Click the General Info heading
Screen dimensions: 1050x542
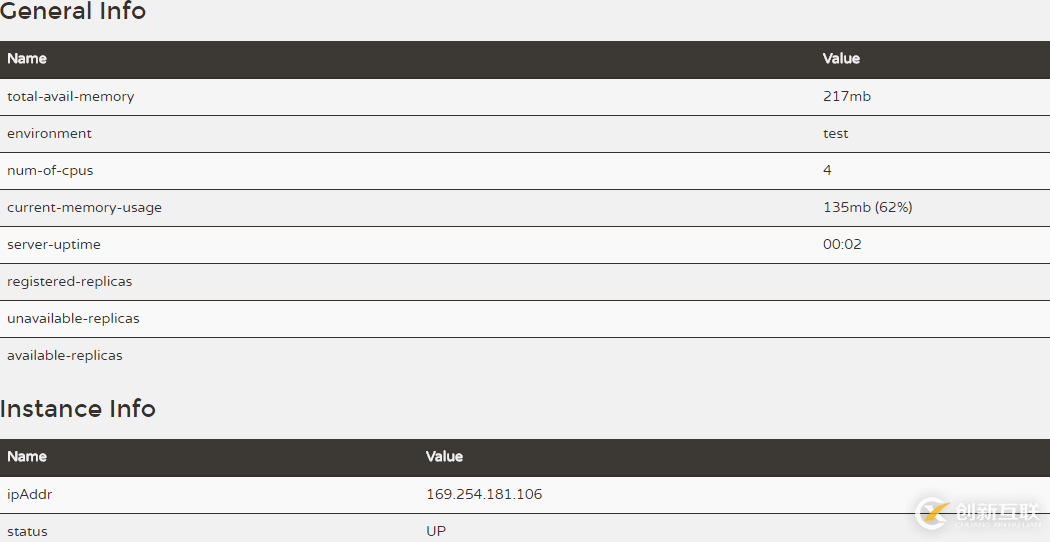pyautogui.click(x=73, y=12)
